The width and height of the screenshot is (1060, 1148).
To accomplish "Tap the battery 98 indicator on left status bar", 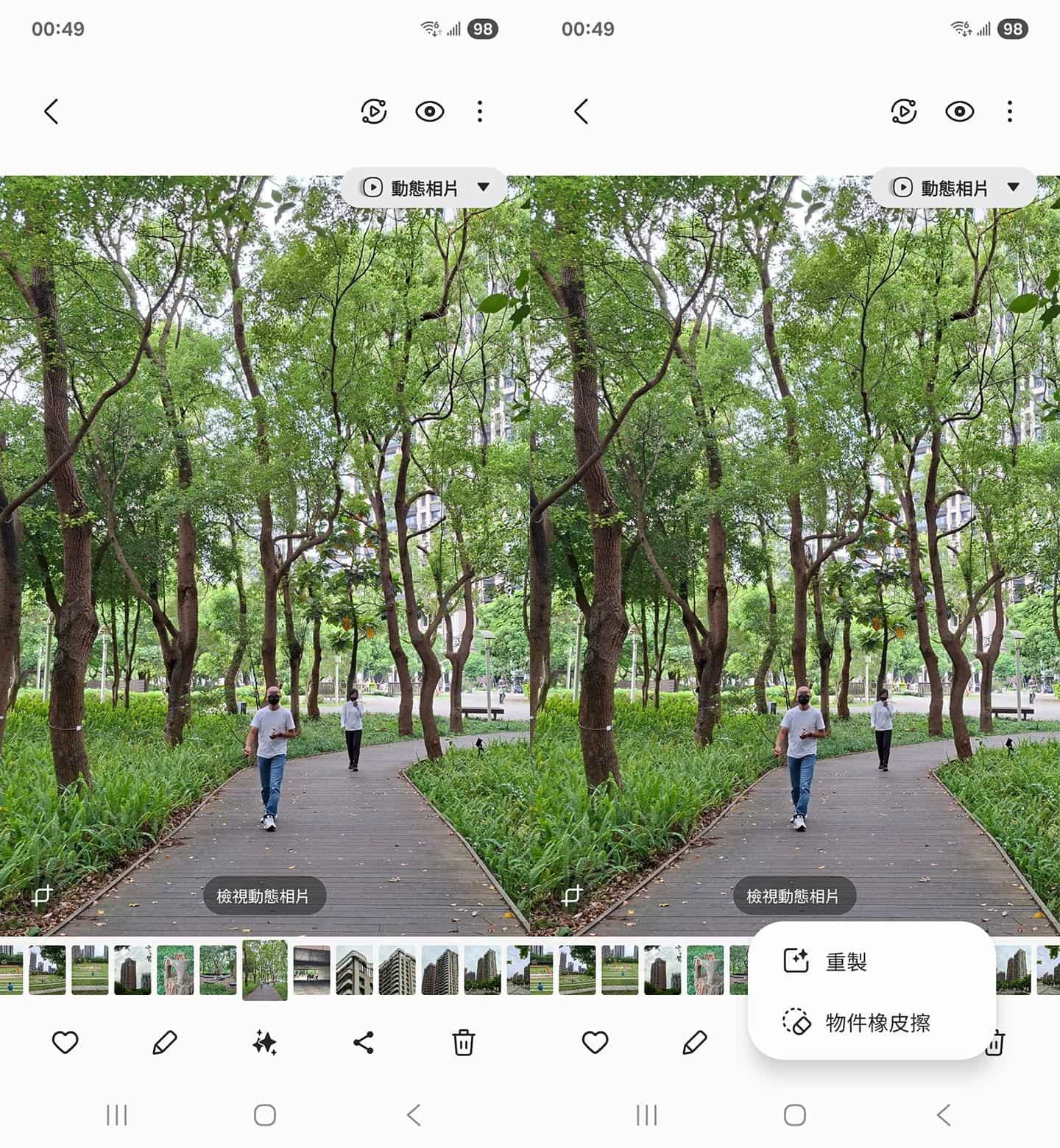I will click(x=483, y=29).
